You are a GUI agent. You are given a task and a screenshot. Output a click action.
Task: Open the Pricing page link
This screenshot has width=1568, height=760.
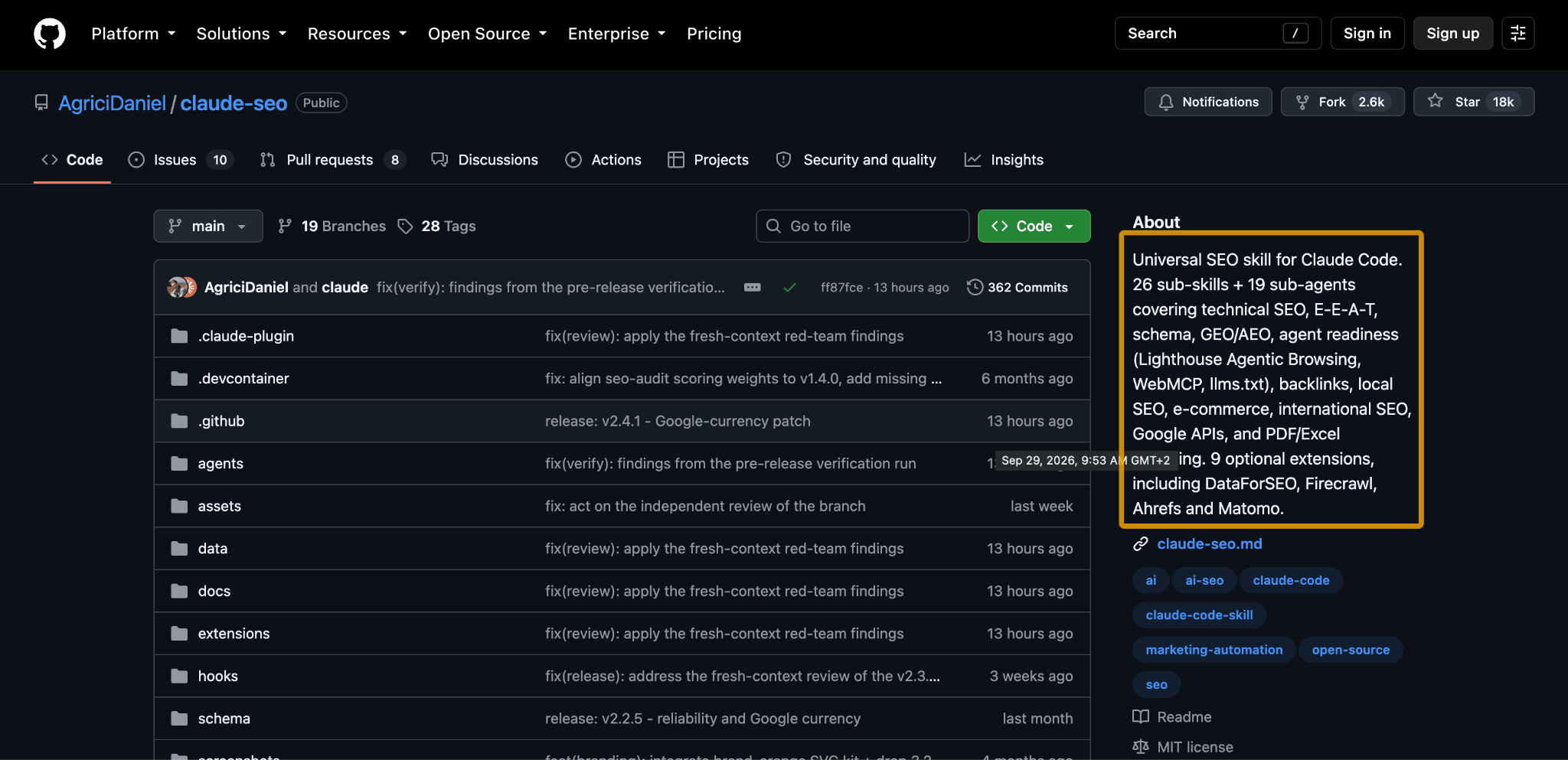point(714,34)
